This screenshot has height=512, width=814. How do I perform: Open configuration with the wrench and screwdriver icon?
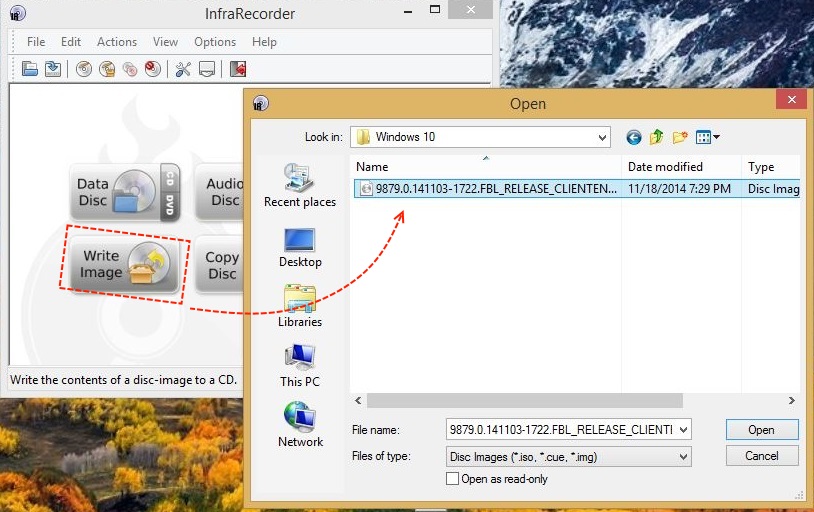pyautogui.click(x=183, y=69)
